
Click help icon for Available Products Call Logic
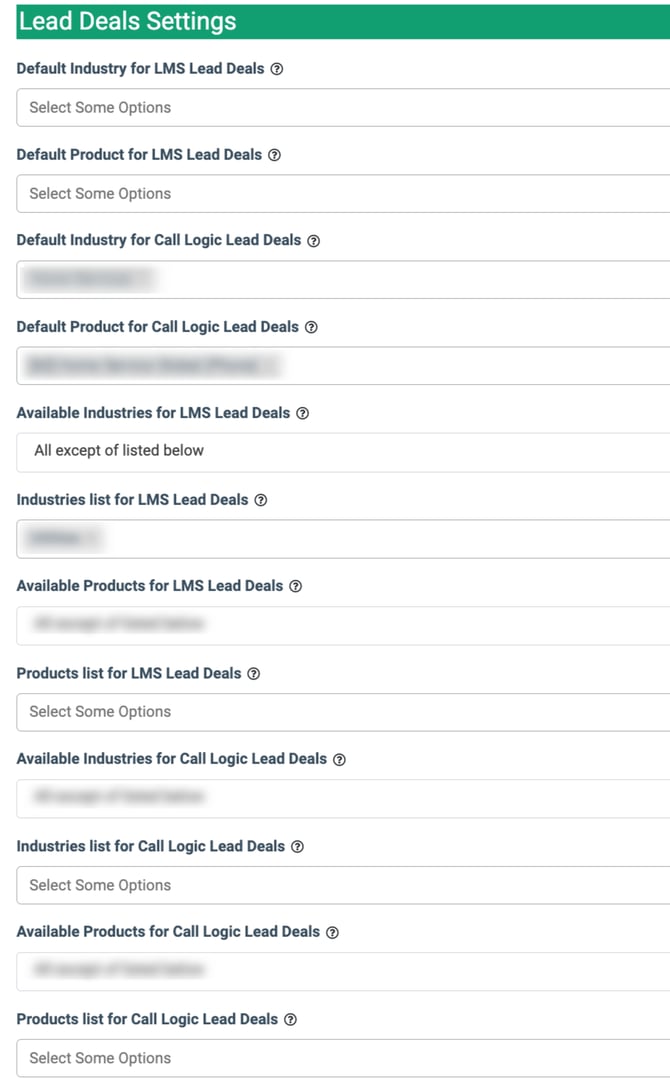(332, 932)
